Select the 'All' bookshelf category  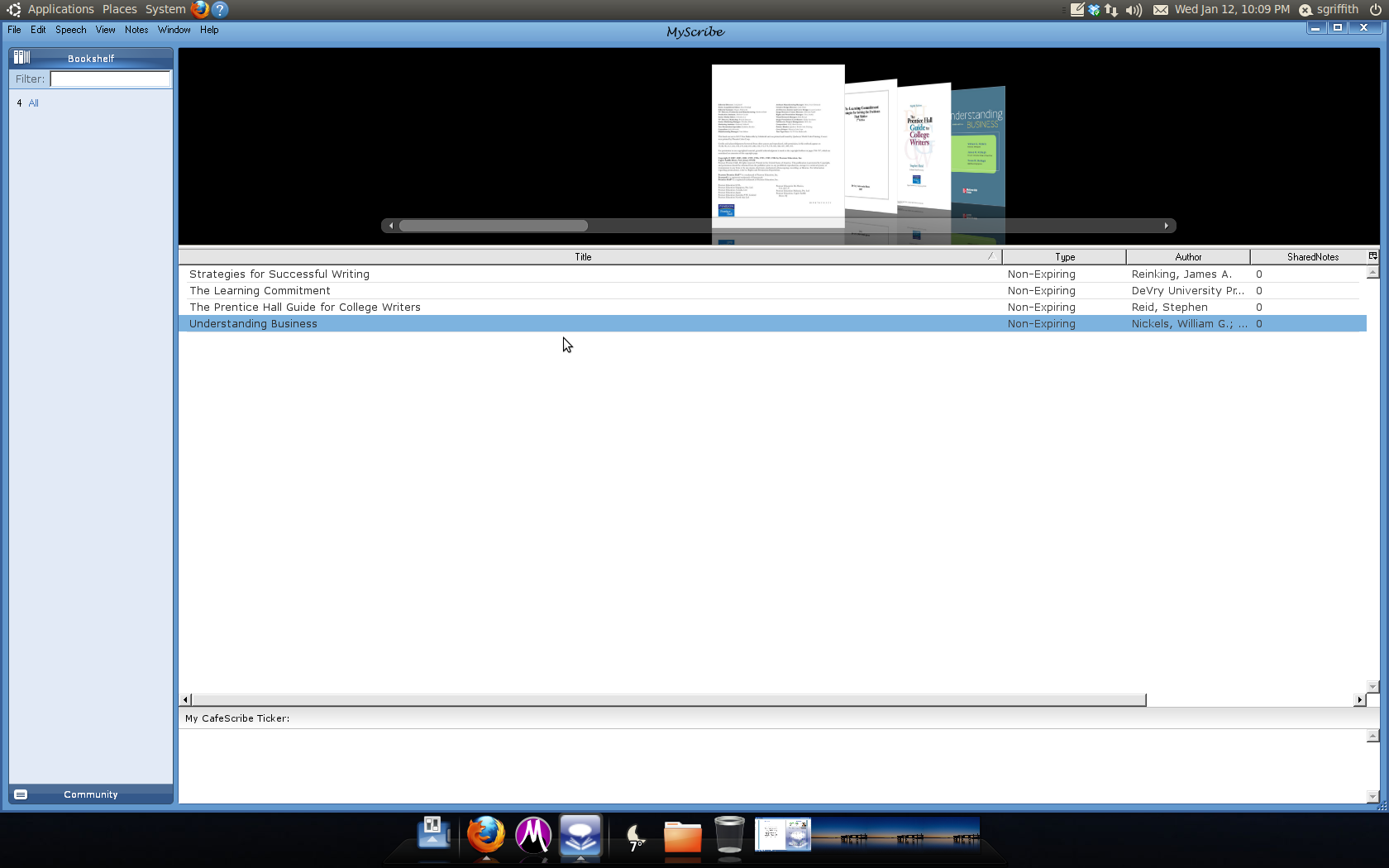pos(33,103)
